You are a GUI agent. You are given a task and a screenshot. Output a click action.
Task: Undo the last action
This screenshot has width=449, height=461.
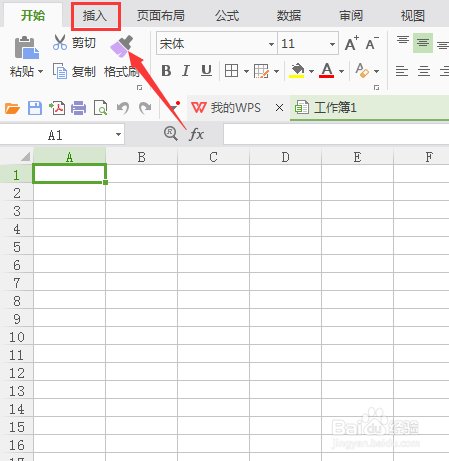tap(123, 108)
